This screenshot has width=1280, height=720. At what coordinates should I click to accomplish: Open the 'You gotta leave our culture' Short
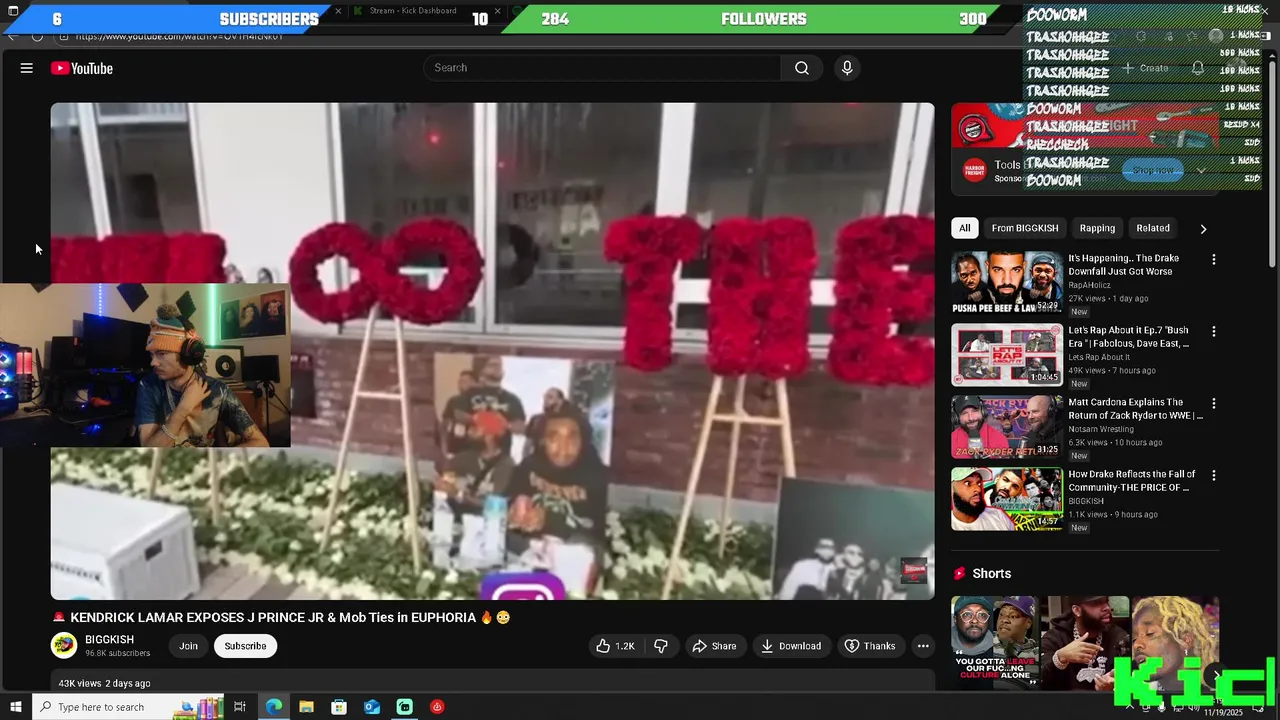(x=994, y=642)
